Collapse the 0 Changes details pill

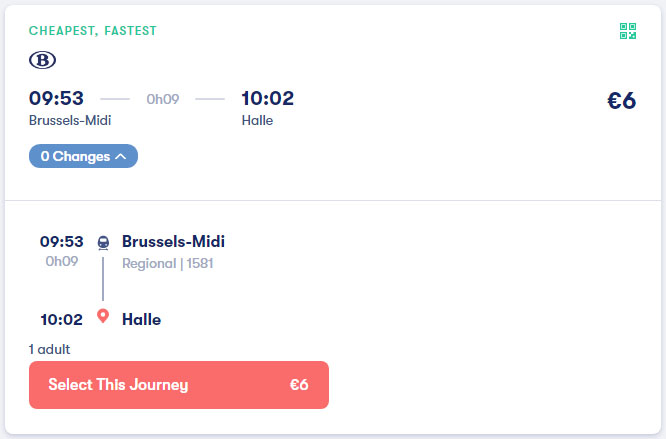(x=83, y=156)
